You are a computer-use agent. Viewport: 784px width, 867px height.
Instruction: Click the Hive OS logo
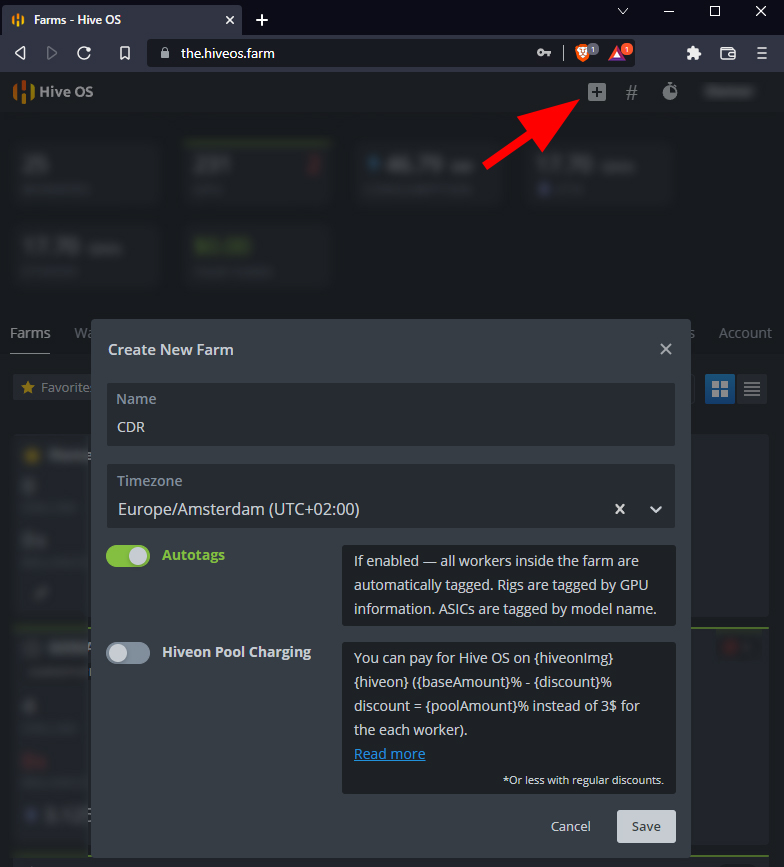[53, 92]
